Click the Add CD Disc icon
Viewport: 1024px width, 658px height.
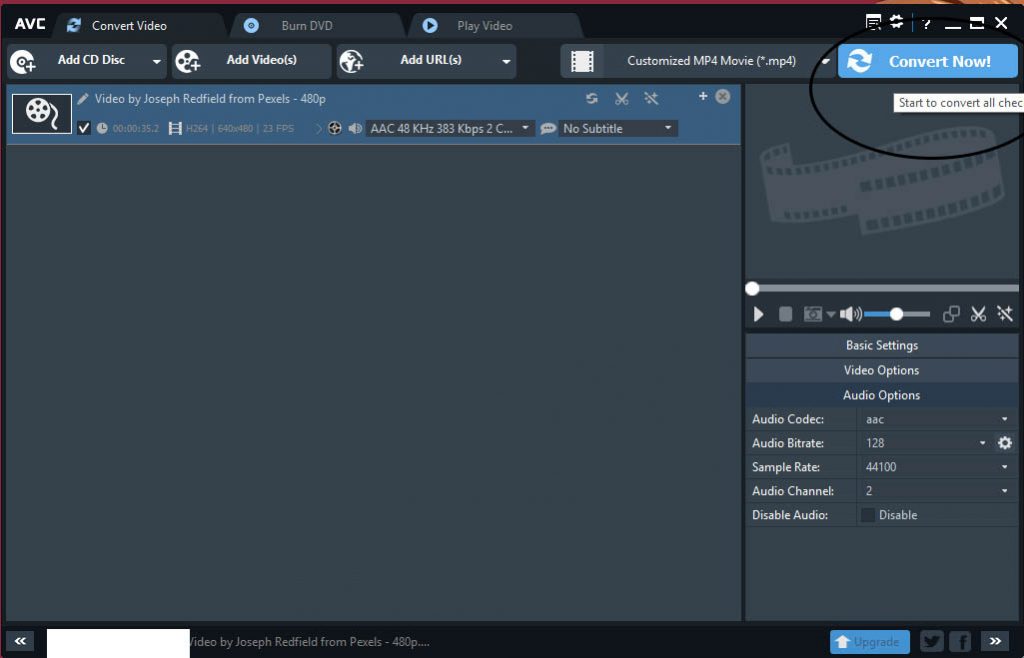pyautogui.click(x=23, y=62)
